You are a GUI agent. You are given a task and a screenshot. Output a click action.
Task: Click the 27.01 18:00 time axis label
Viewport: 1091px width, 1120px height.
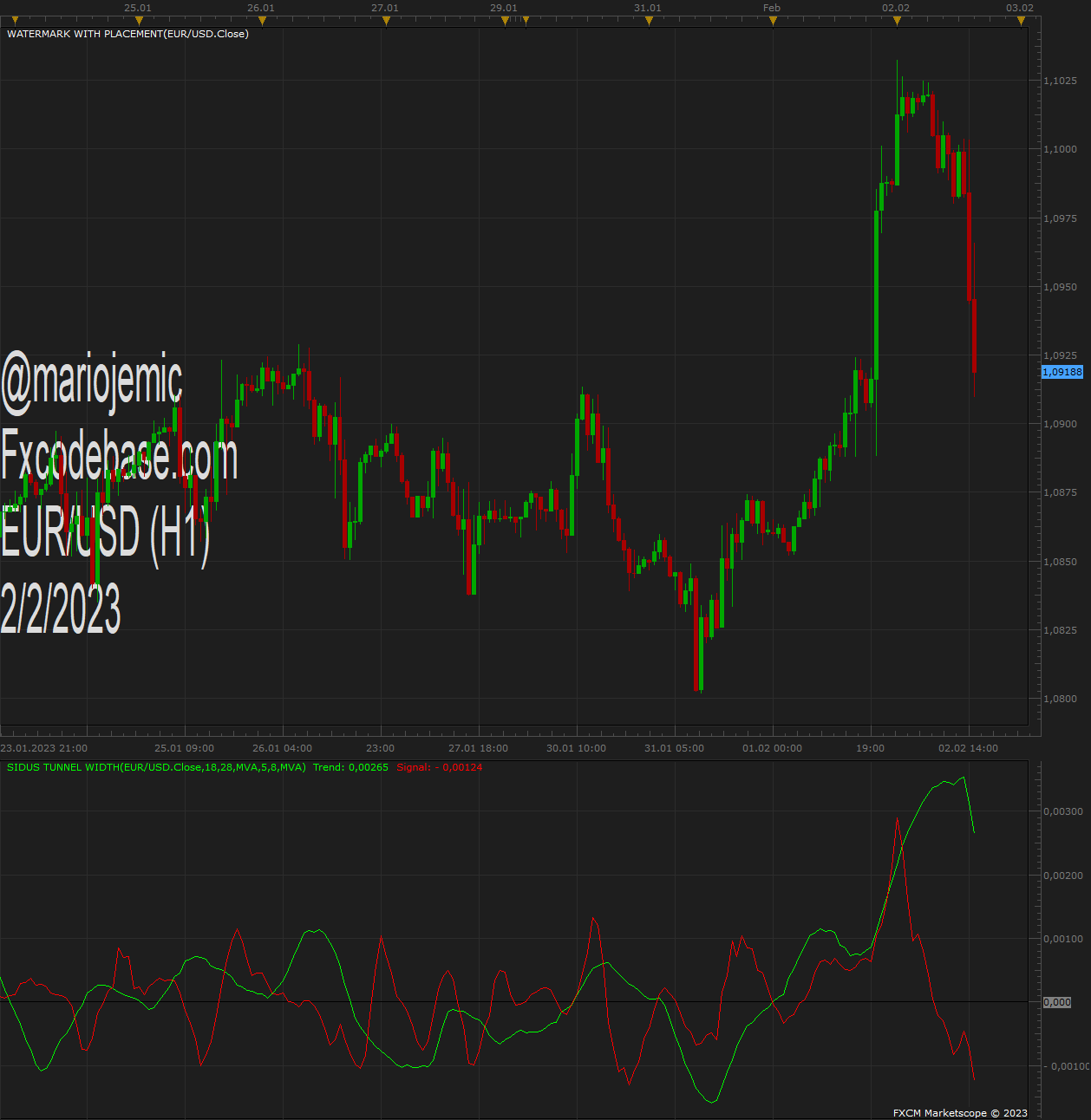(479, 748)
